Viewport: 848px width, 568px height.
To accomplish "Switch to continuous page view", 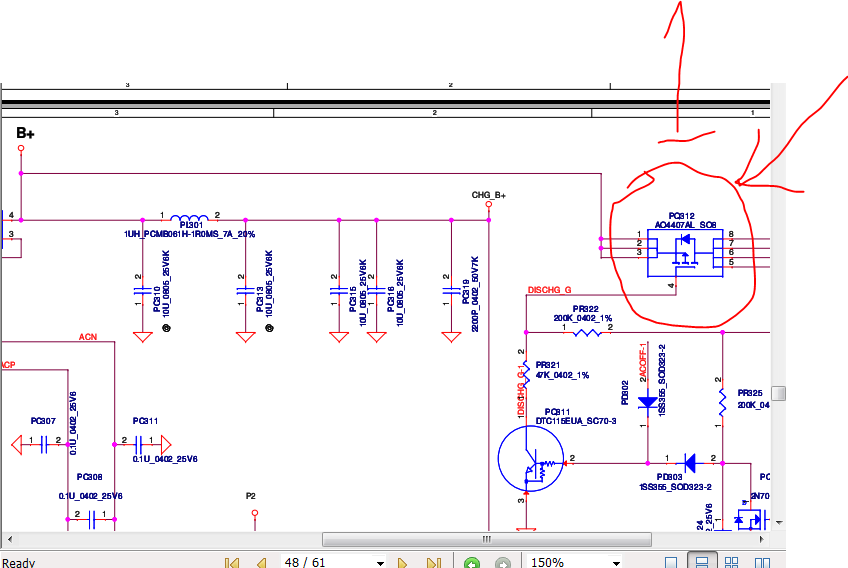I will tap(701, 562).
